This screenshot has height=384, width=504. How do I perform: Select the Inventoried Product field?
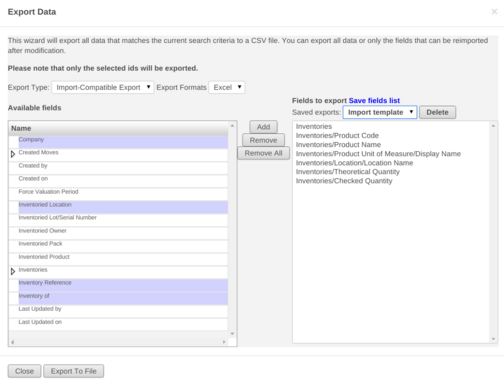coord(123,259)
